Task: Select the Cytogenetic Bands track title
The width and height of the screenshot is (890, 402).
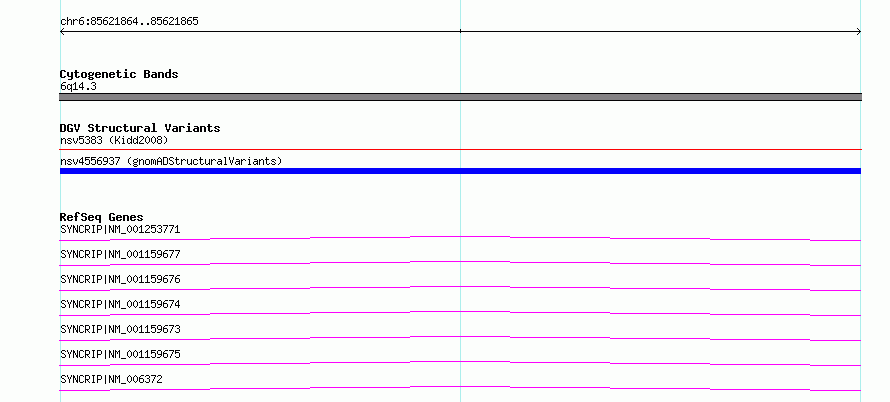Action: [119, 74]
